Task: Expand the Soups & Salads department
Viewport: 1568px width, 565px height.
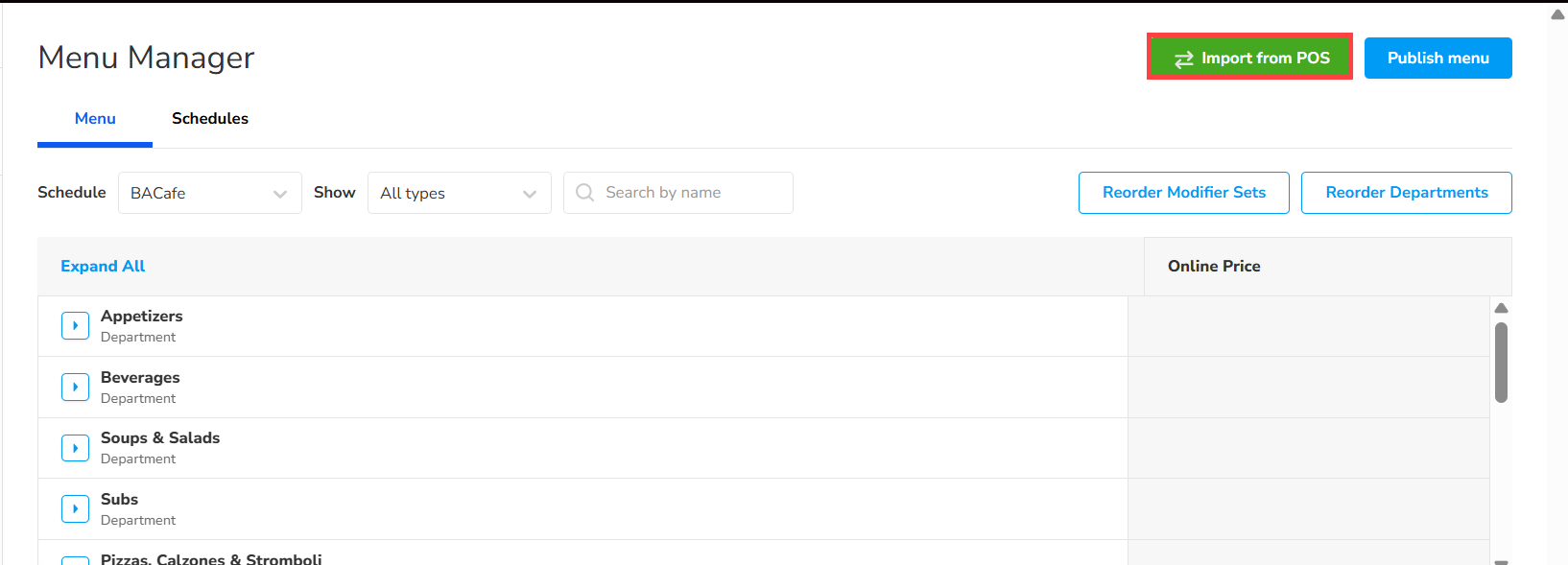Action: point(75,448)
